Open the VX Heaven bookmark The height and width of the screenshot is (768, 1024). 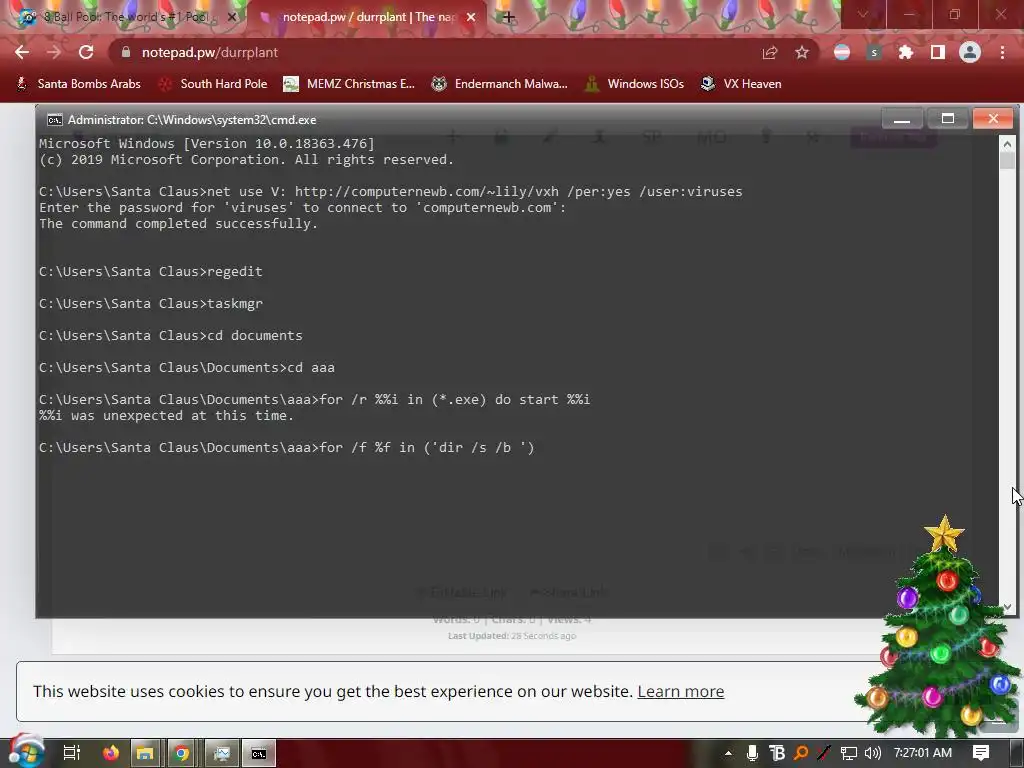pyautogui.click(x=741, y=84)
